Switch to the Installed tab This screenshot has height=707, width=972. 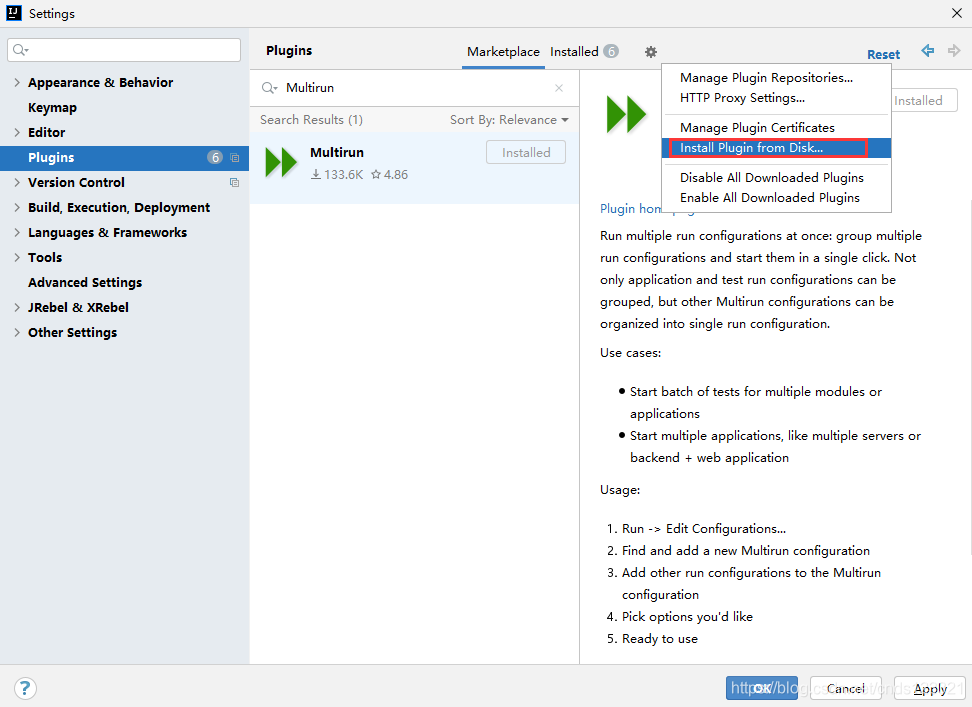click(x=574, y=52)
